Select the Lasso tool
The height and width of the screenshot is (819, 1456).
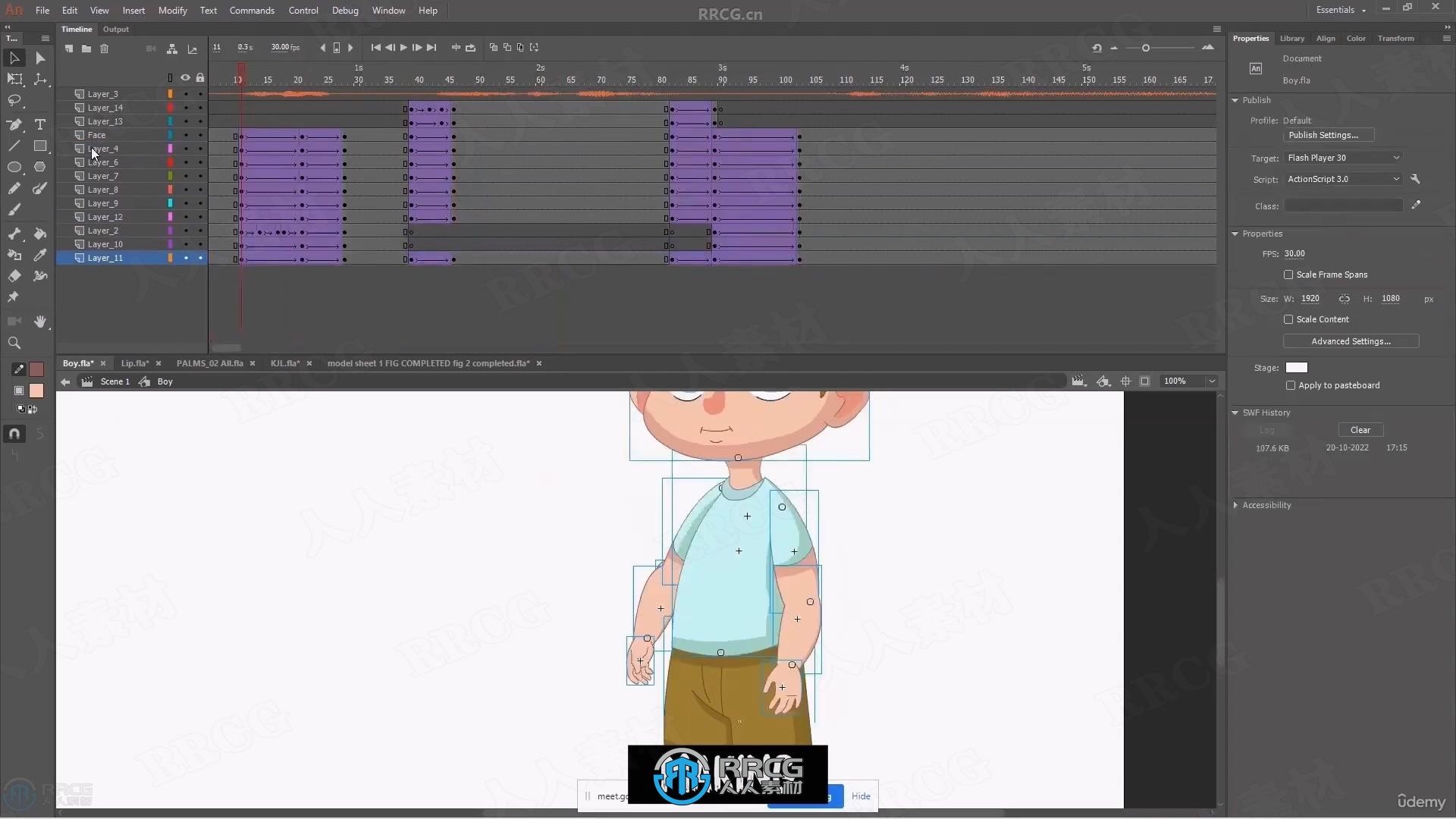click(14, 101)
